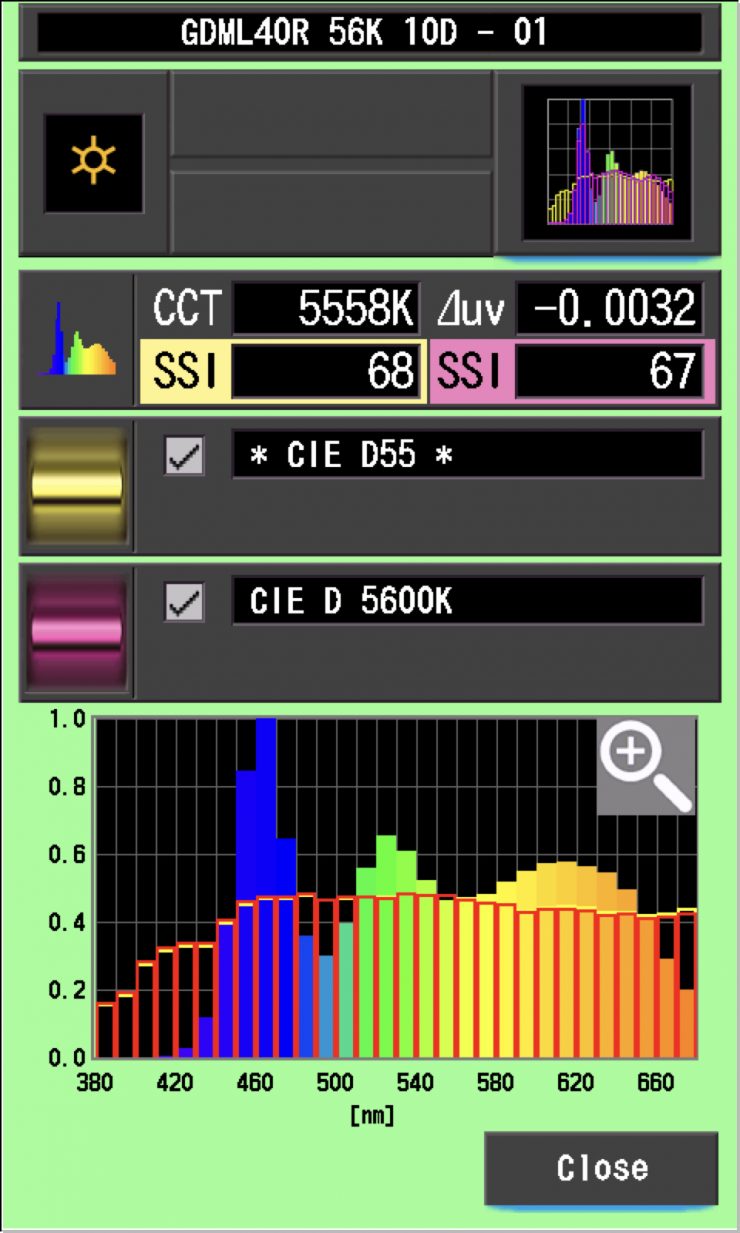Click the 380 wavelength axis label

point(96,1082)
